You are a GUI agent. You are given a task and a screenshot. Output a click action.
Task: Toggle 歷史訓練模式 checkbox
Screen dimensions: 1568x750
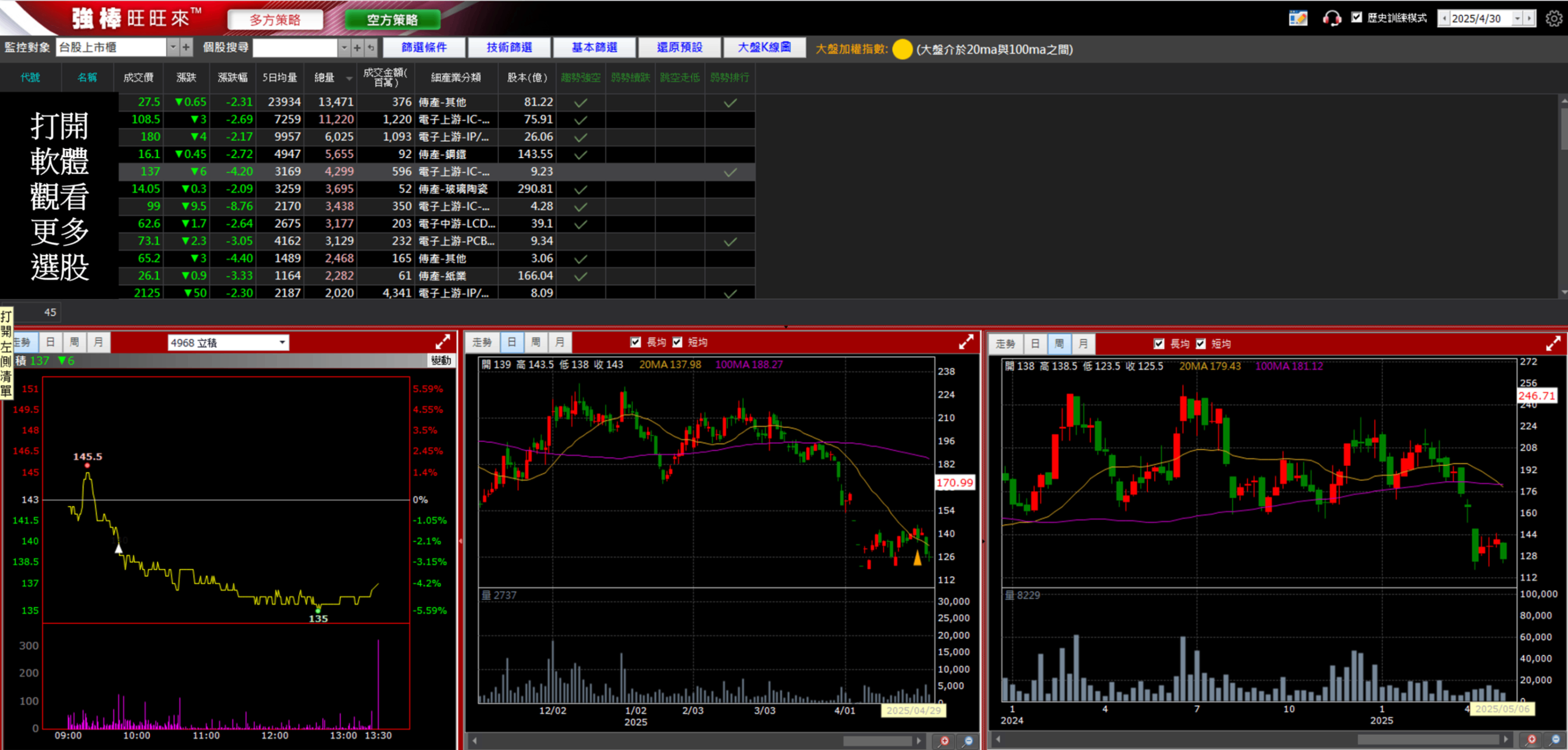pos(1356,18)
